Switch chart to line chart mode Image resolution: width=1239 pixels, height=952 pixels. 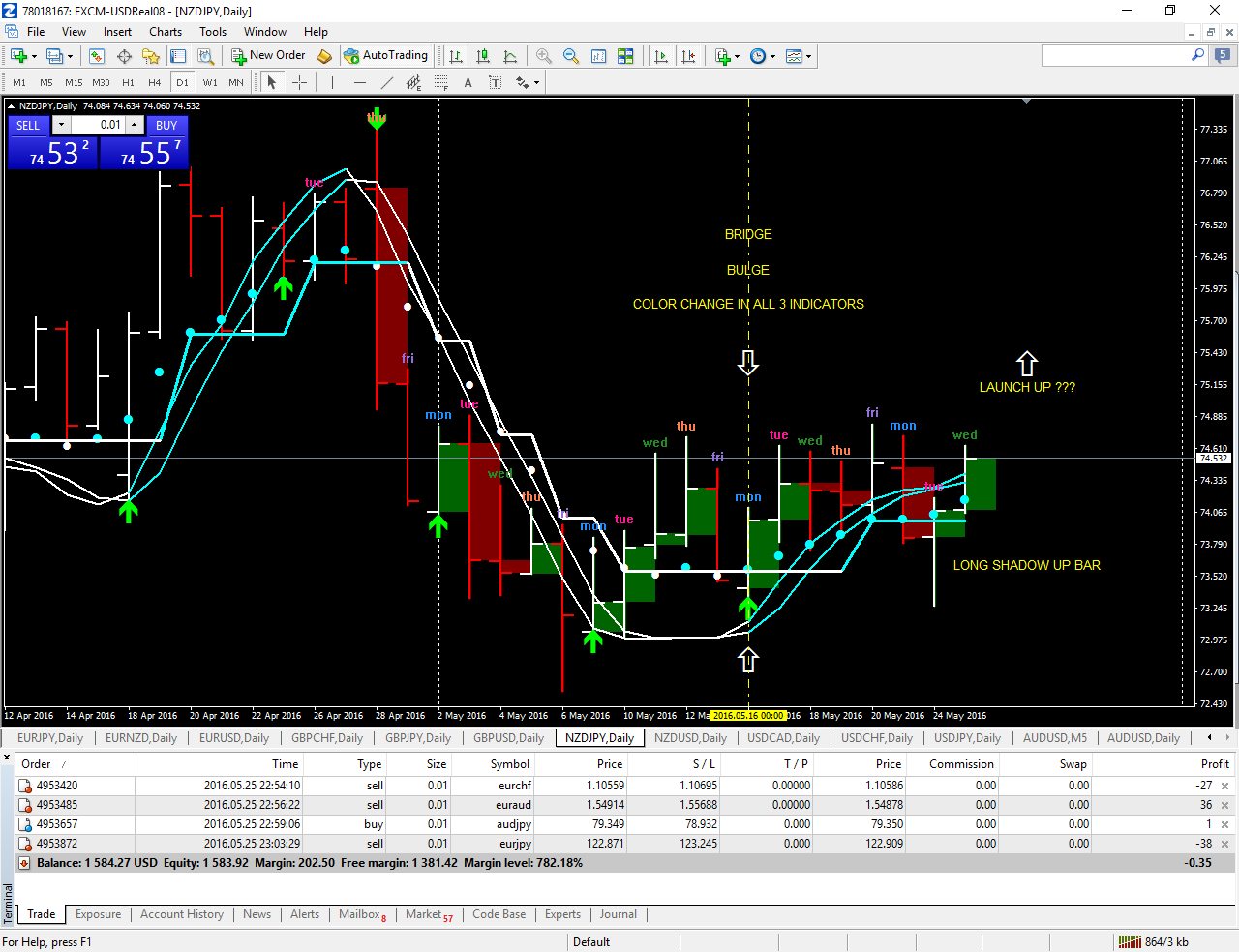(510, 56)
